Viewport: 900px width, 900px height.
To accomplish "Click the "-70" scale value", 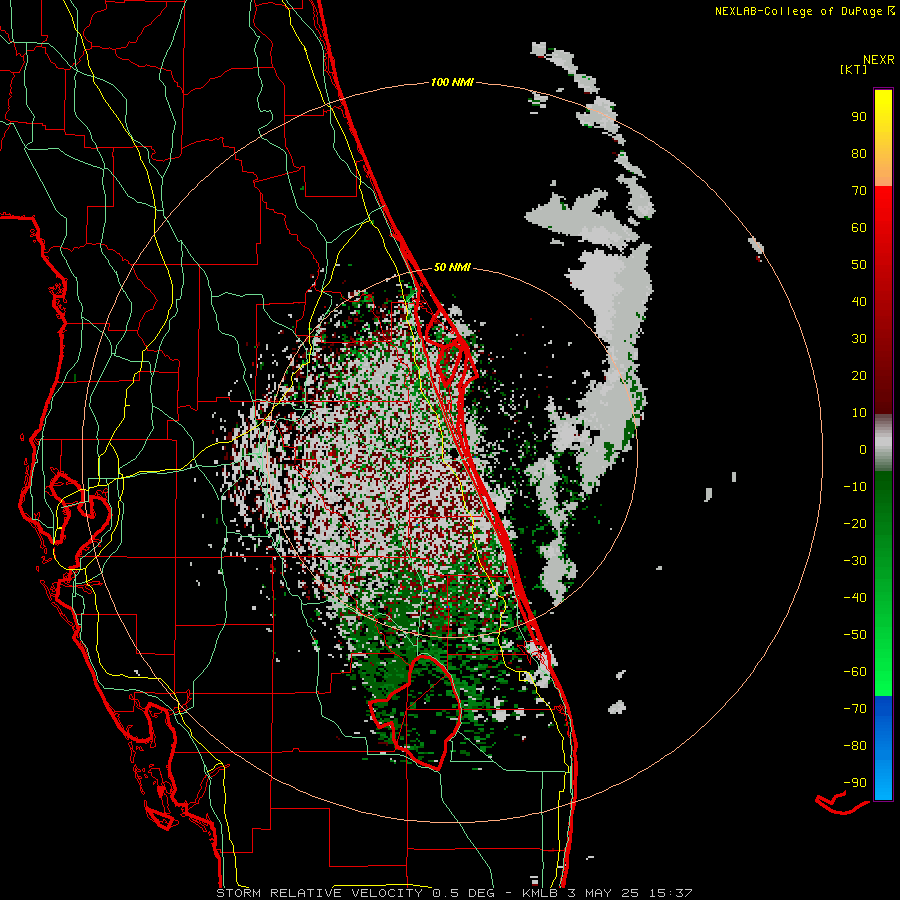I will coord(855,709).
